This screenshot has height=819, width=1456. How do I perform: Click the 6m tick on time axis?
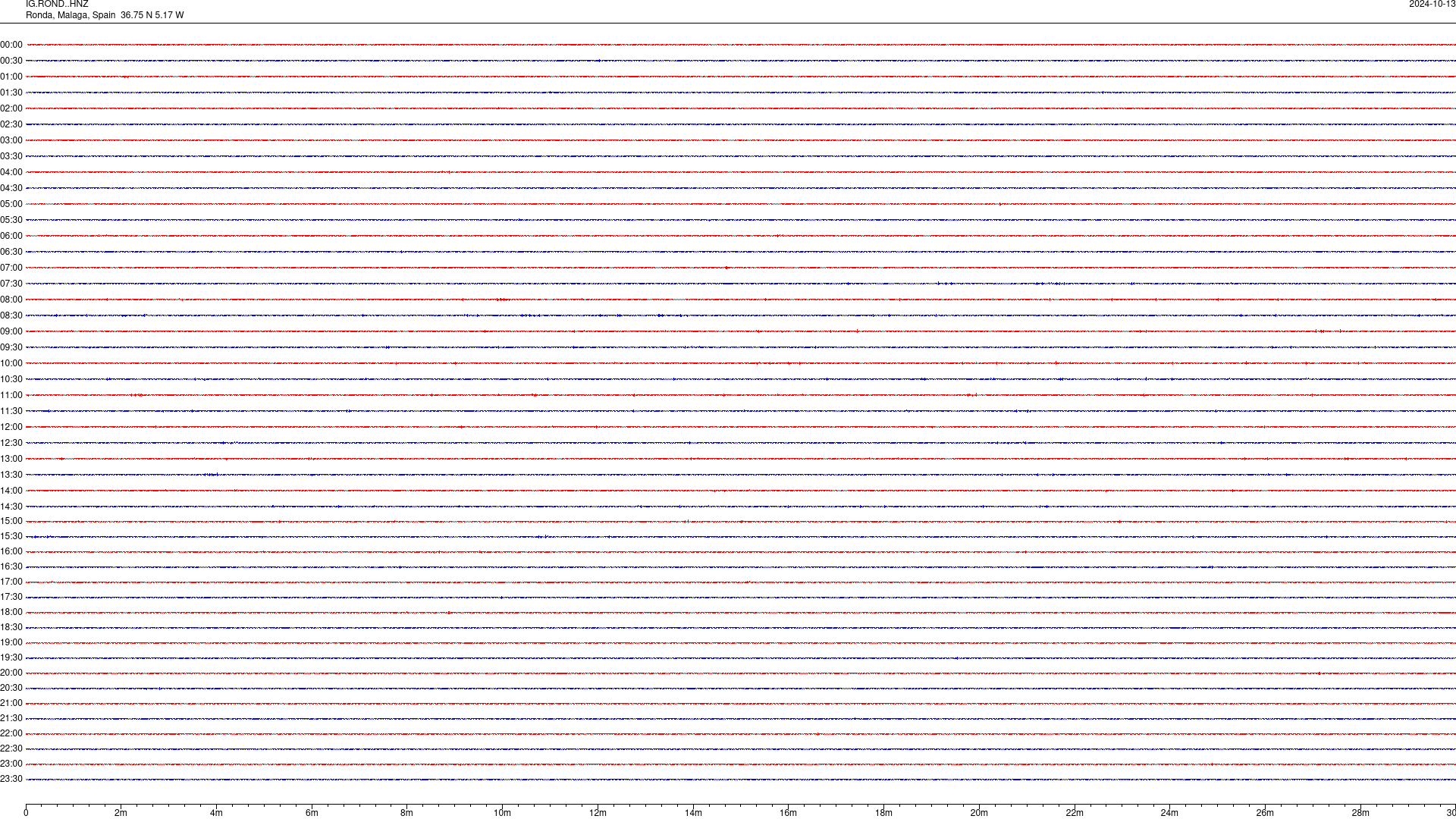pyautogui.click(x=312, y=813)
